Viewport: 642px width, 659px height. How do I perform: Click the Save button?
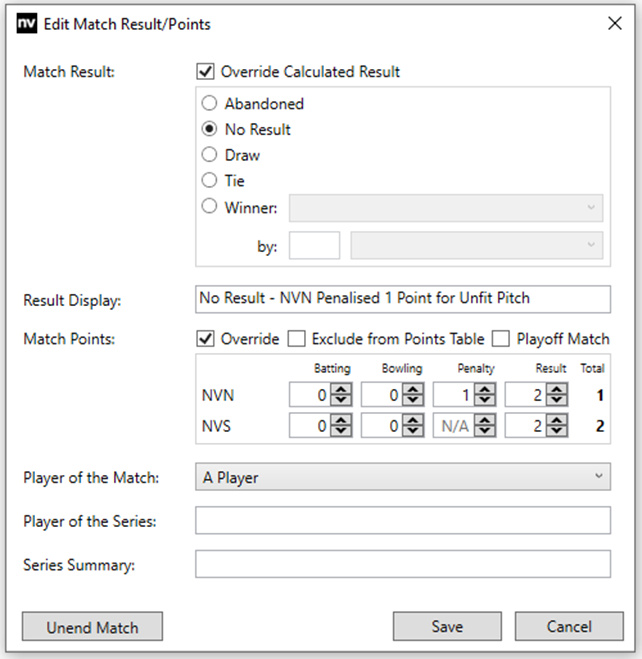pyautogui.click(x=447, y=627)
